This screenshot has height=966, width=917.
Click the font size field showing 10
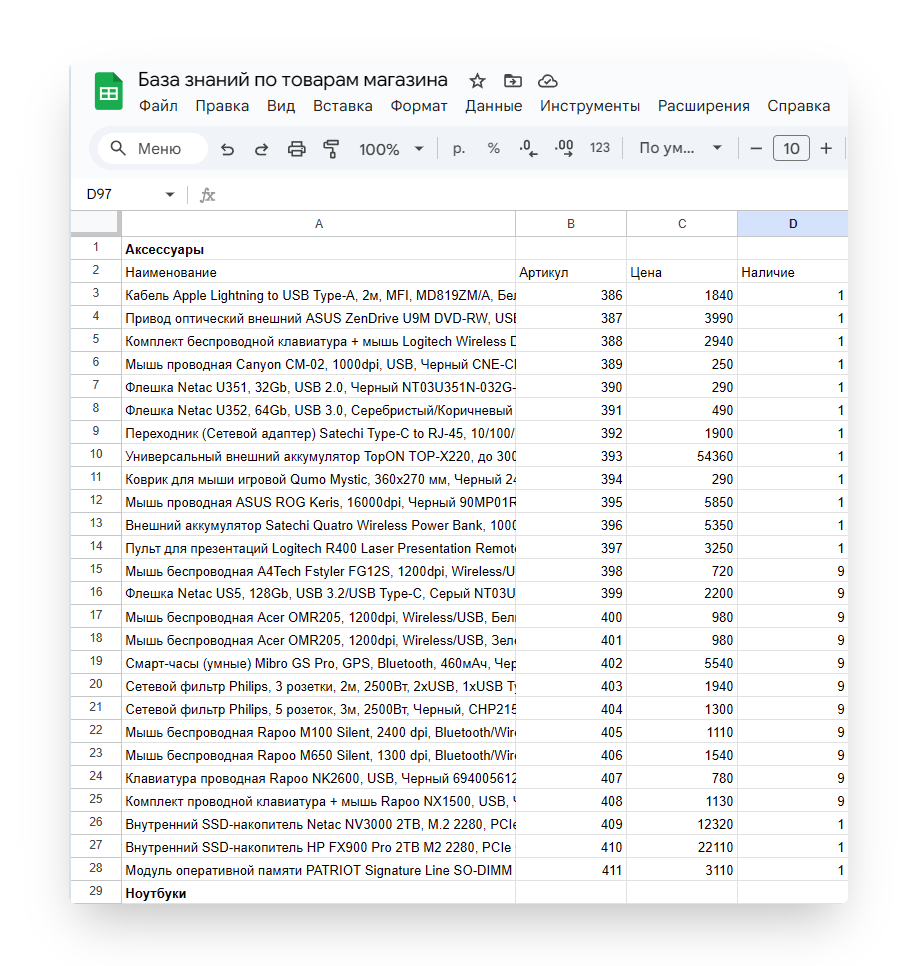point(791,148)
